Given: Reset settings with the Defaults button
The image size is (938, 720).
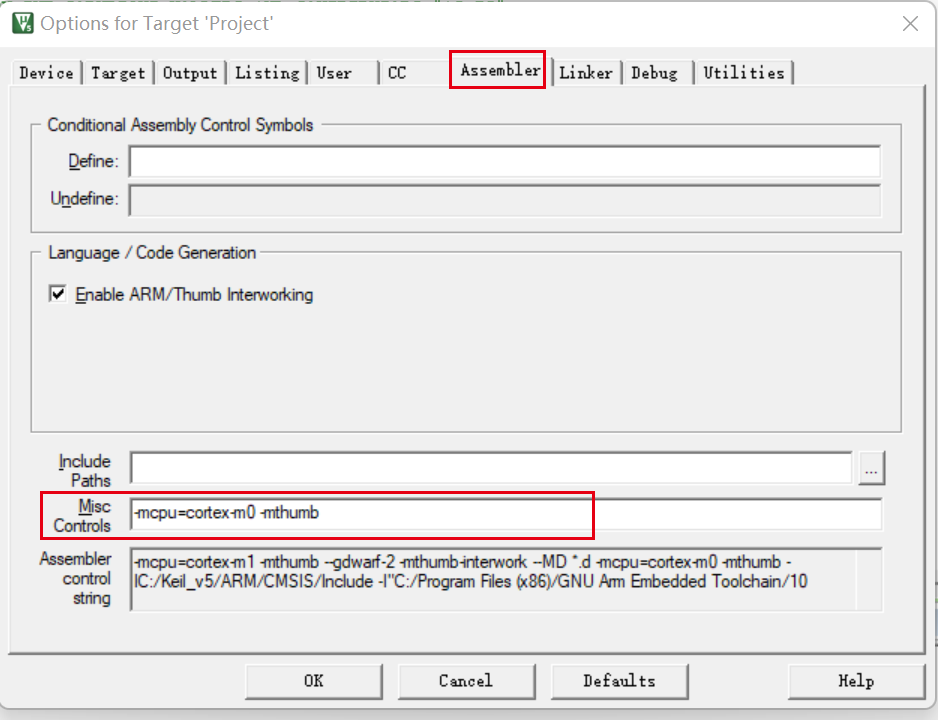Looking at the screenshot, I should [619, 681].
